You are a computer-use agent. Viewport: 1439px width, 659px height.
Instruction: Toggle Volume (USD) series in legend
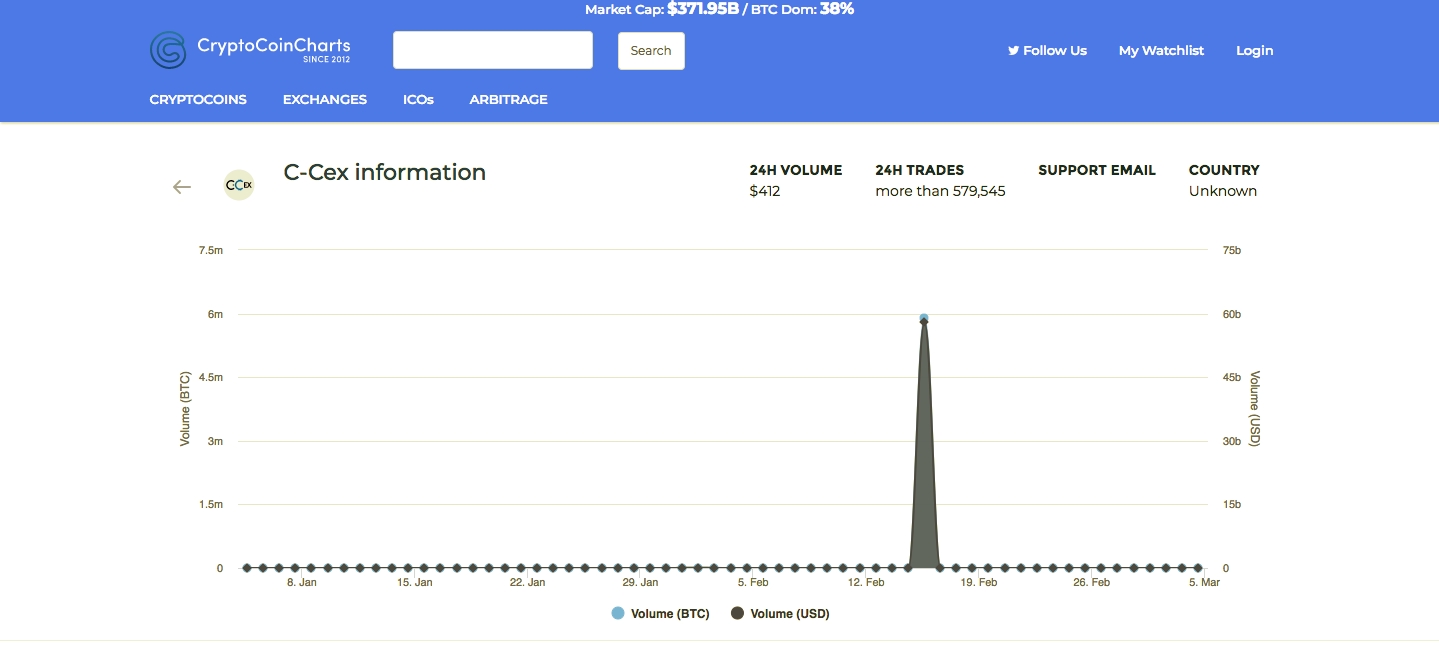780,613
